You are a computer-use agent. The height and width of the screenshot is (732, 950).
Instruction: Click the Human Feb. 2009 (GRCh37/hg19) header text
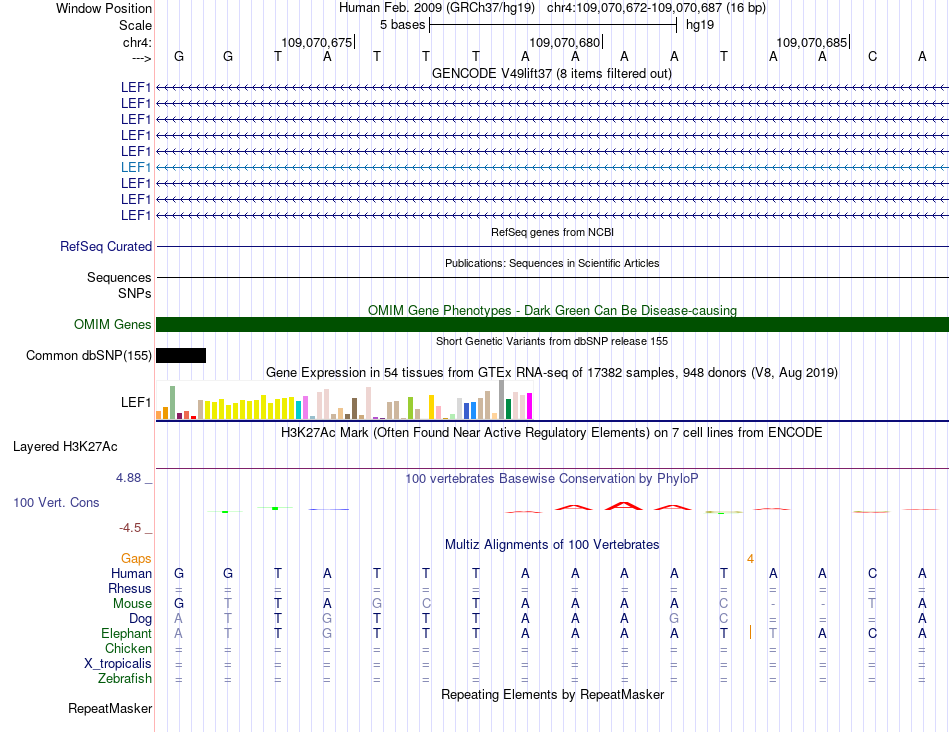coord(436,8)
